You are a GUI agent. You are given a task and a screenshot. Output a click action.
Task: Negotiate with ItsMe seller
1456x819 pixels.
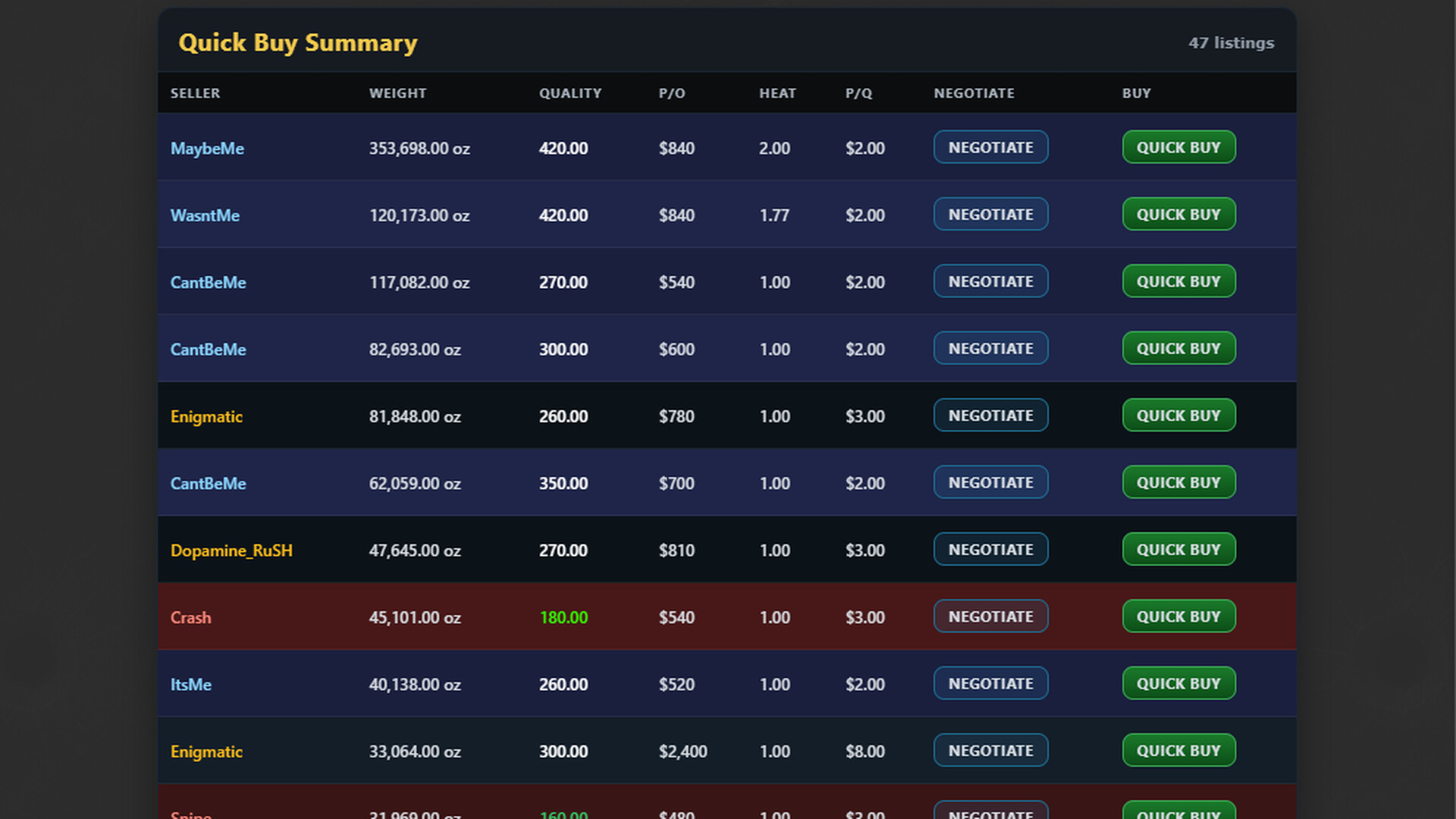990,683
